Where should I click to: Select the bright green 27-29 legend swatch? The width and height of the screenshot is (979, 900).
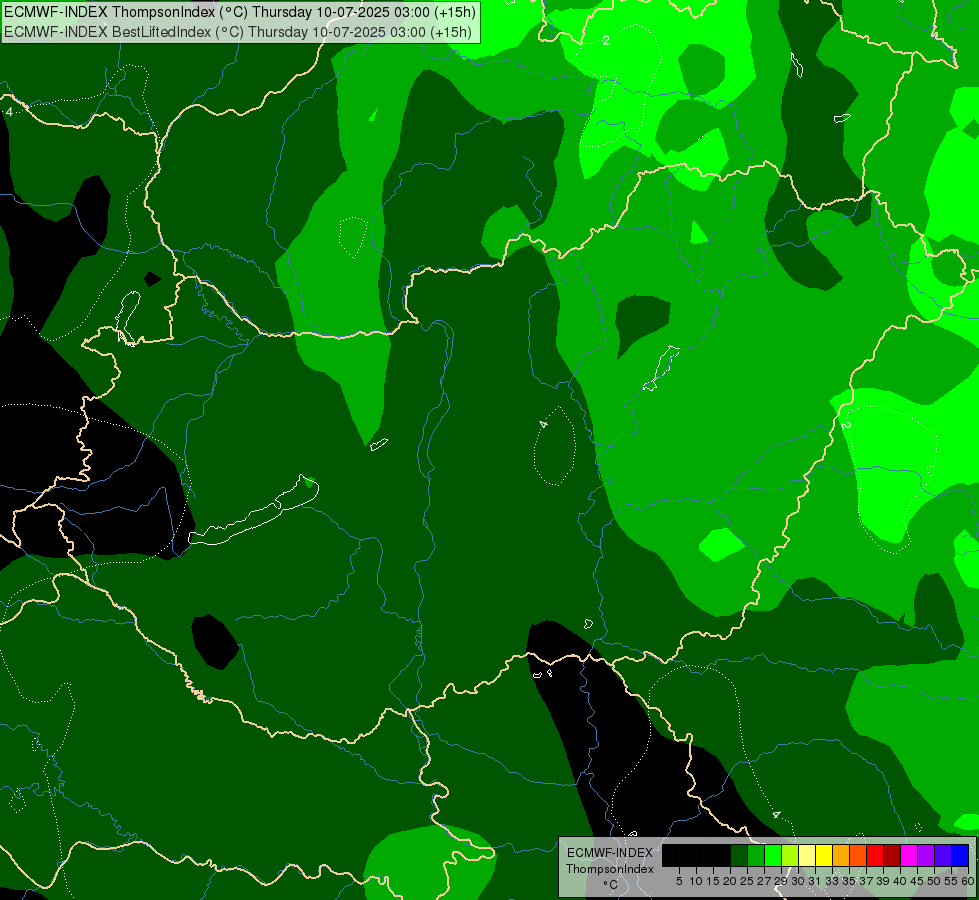click(773, 855)
